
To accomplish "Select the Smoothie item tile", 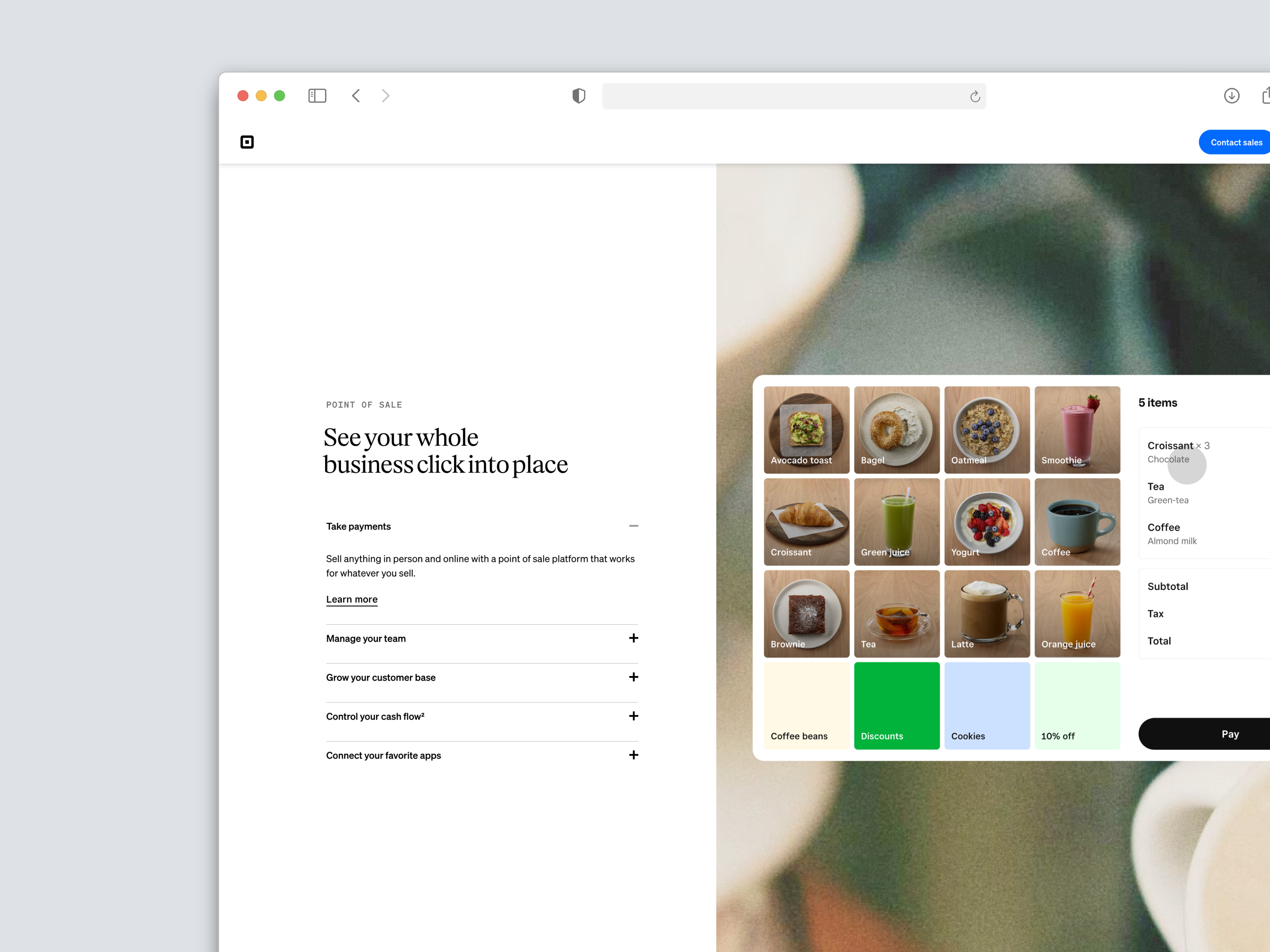I will point(1077,429).
